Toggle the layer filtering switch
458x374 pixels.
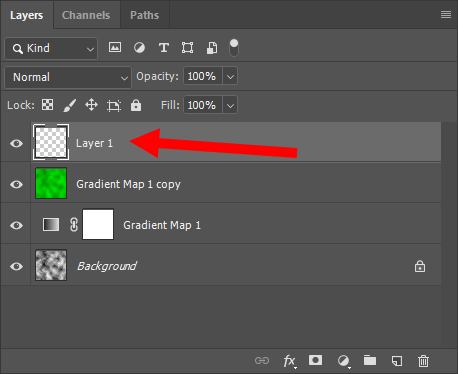[234, 48]
